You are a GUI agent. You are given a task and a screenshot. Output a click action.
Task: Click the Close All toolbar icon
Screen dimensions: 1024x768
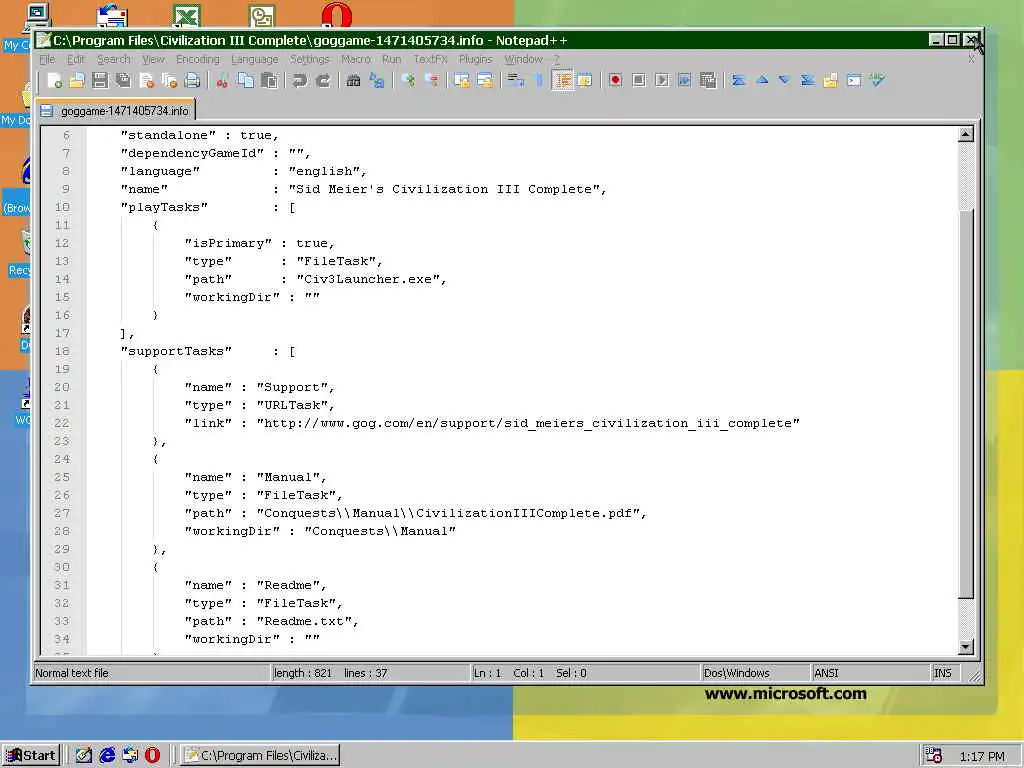tap(170, 80)
